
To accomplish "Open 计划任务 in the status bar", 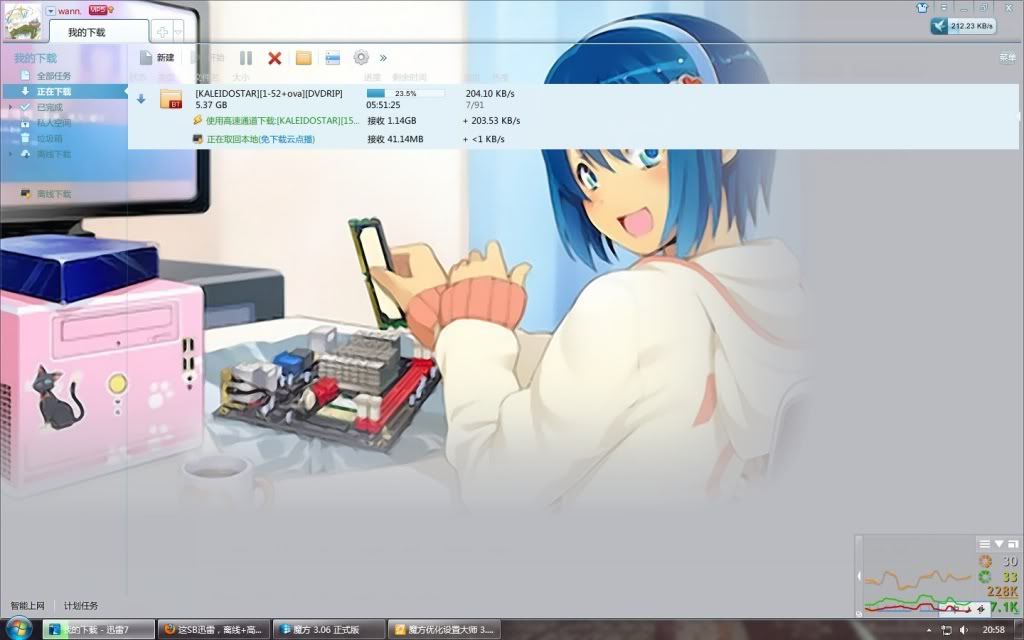I will tap(81, 606).
